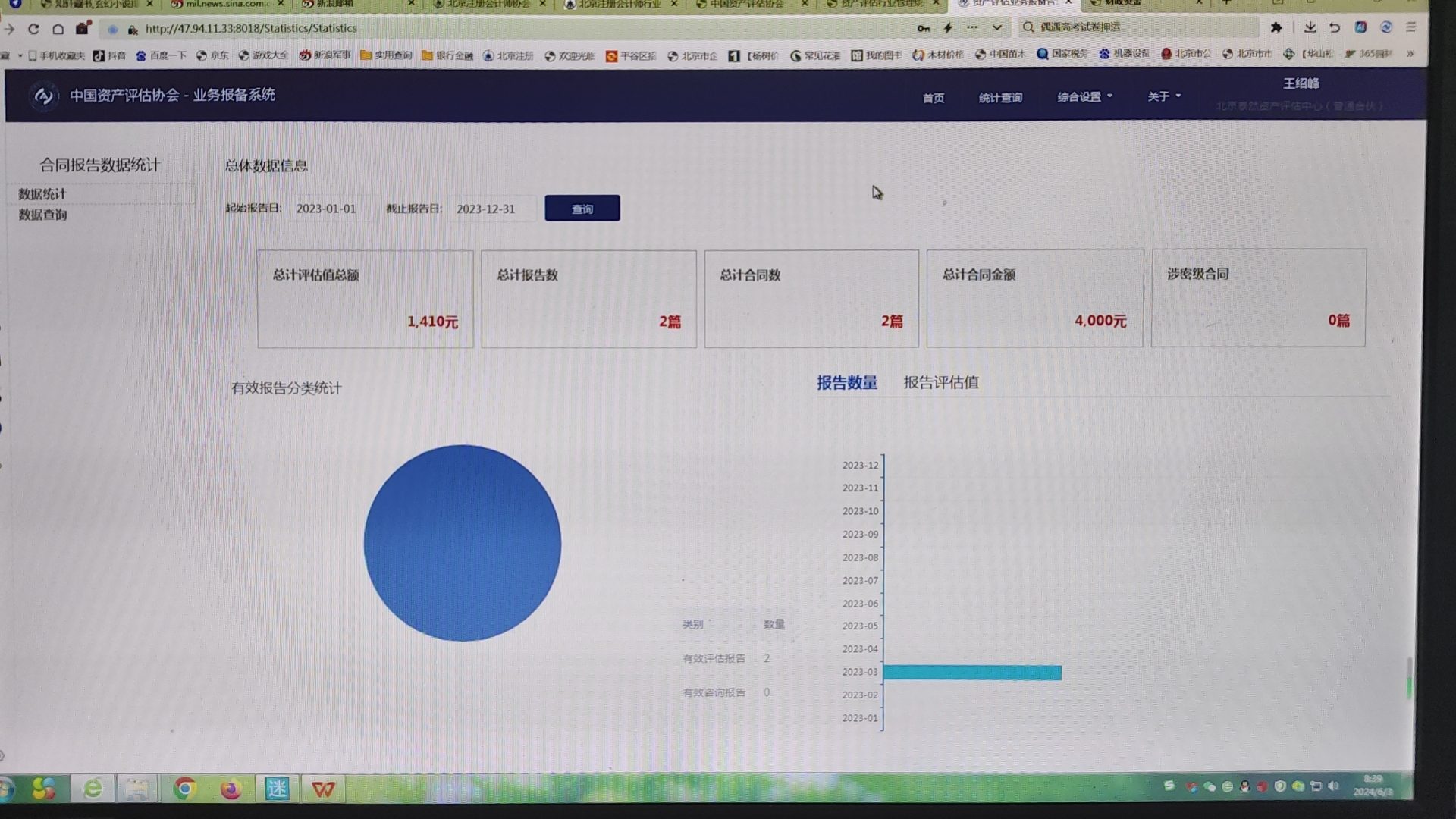Viewport: 1456px width, 819px height.
Task: Click the lightning speed-mode icon in address bar
Action: tap(948, 28)
